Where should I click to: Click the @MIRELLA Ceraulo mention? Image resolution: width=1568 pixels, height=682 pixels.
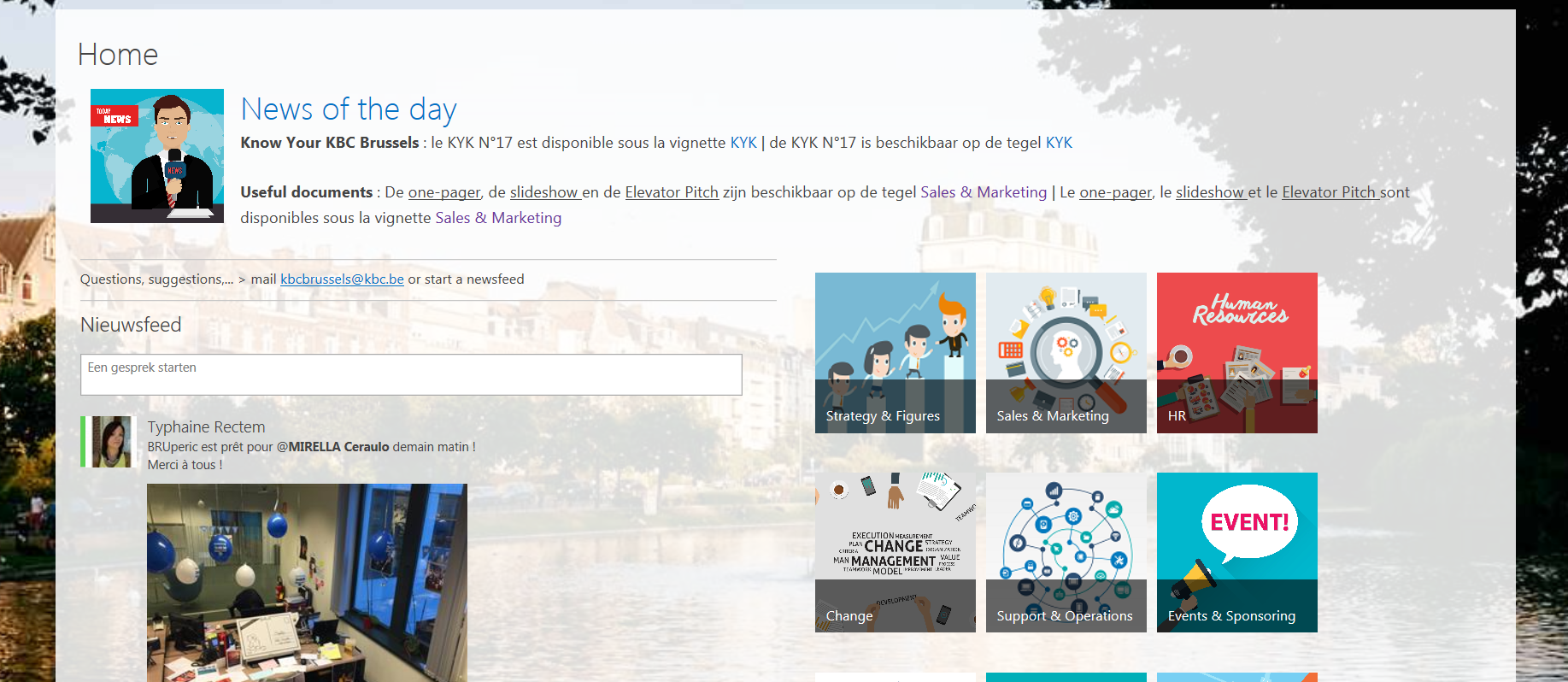(x=332, y=447)
